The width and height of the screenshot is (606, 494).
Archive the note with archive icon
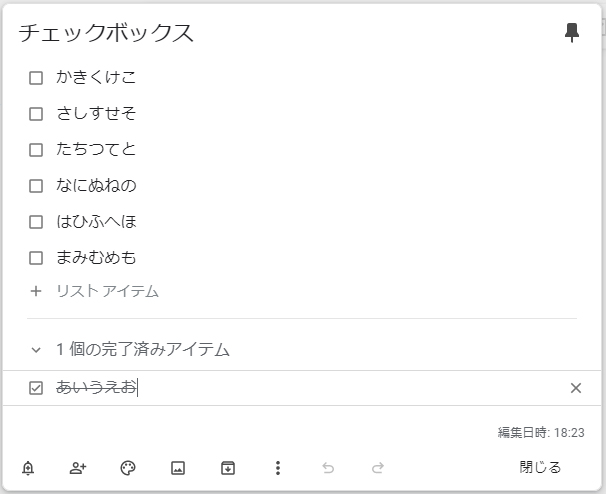[x=228, y=467]
